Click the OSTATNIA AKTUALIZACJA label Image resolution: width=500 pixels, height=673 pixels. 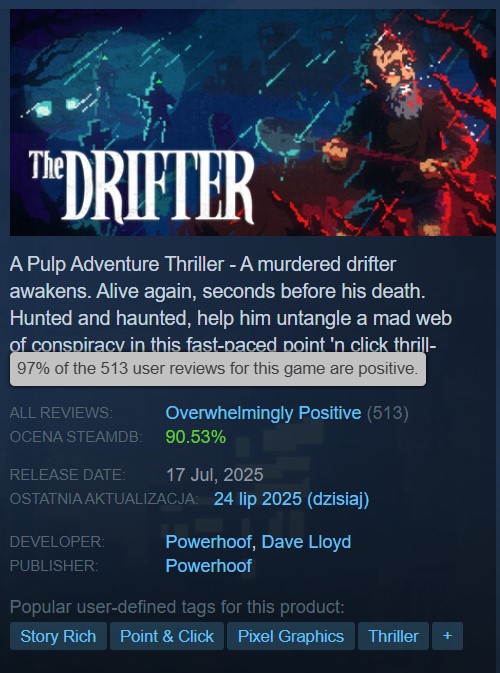pyautogui.click(x=104, y=499)
